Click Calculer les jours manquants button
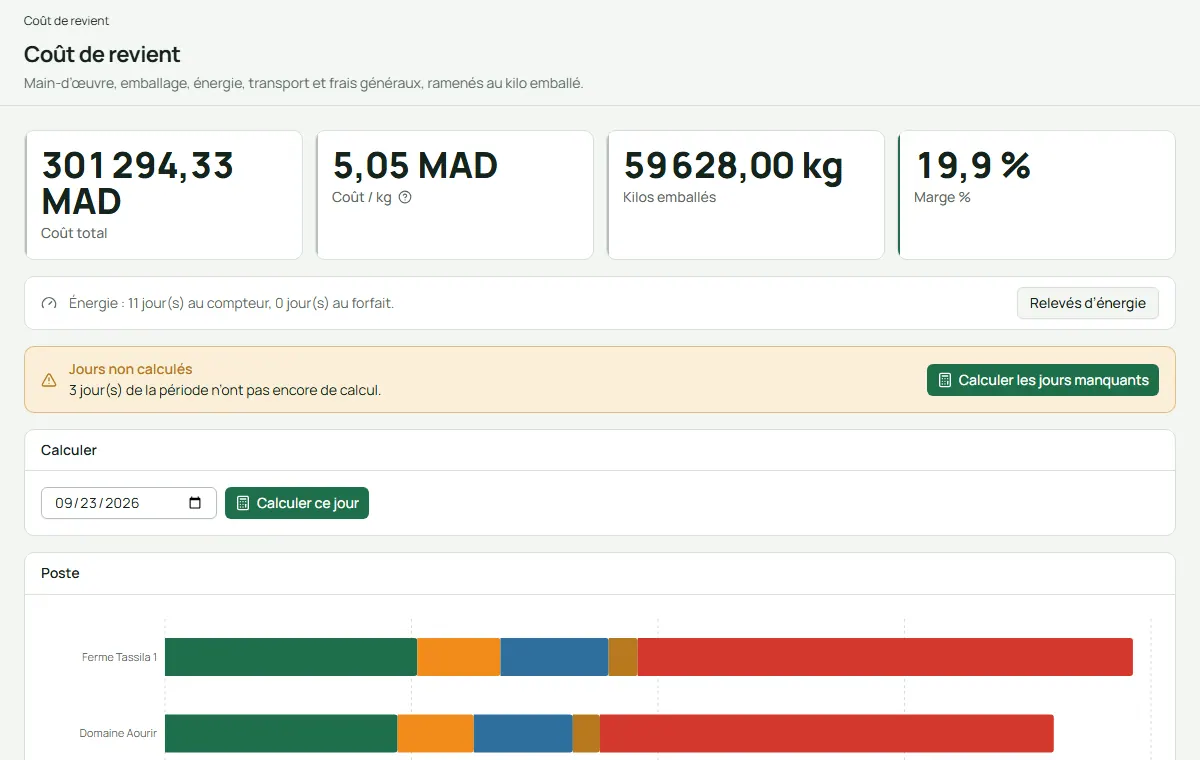Screen dimensions: 1200x760 [x=1043, y=380]
